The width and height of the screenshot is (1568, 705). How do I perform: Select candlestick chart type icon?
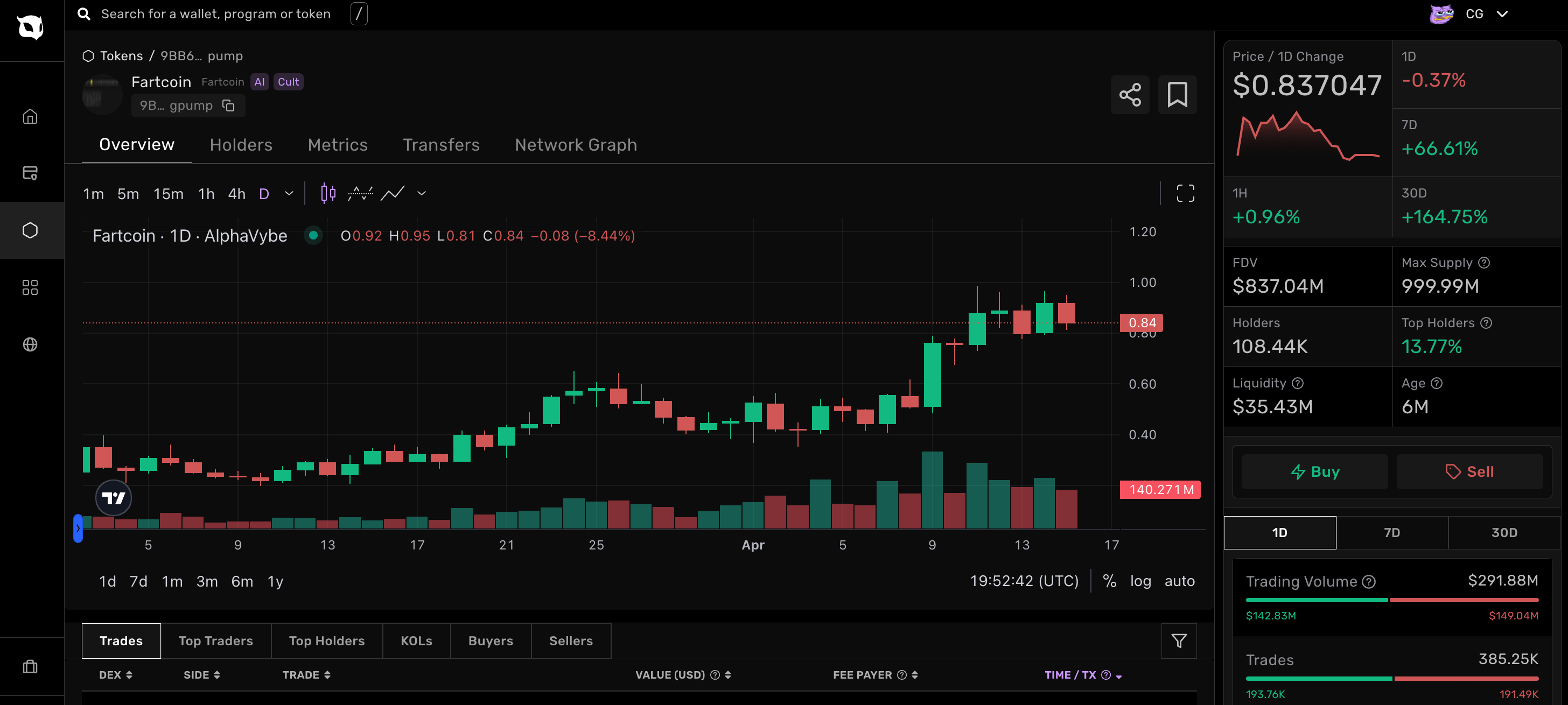click(x=328, y=193)
